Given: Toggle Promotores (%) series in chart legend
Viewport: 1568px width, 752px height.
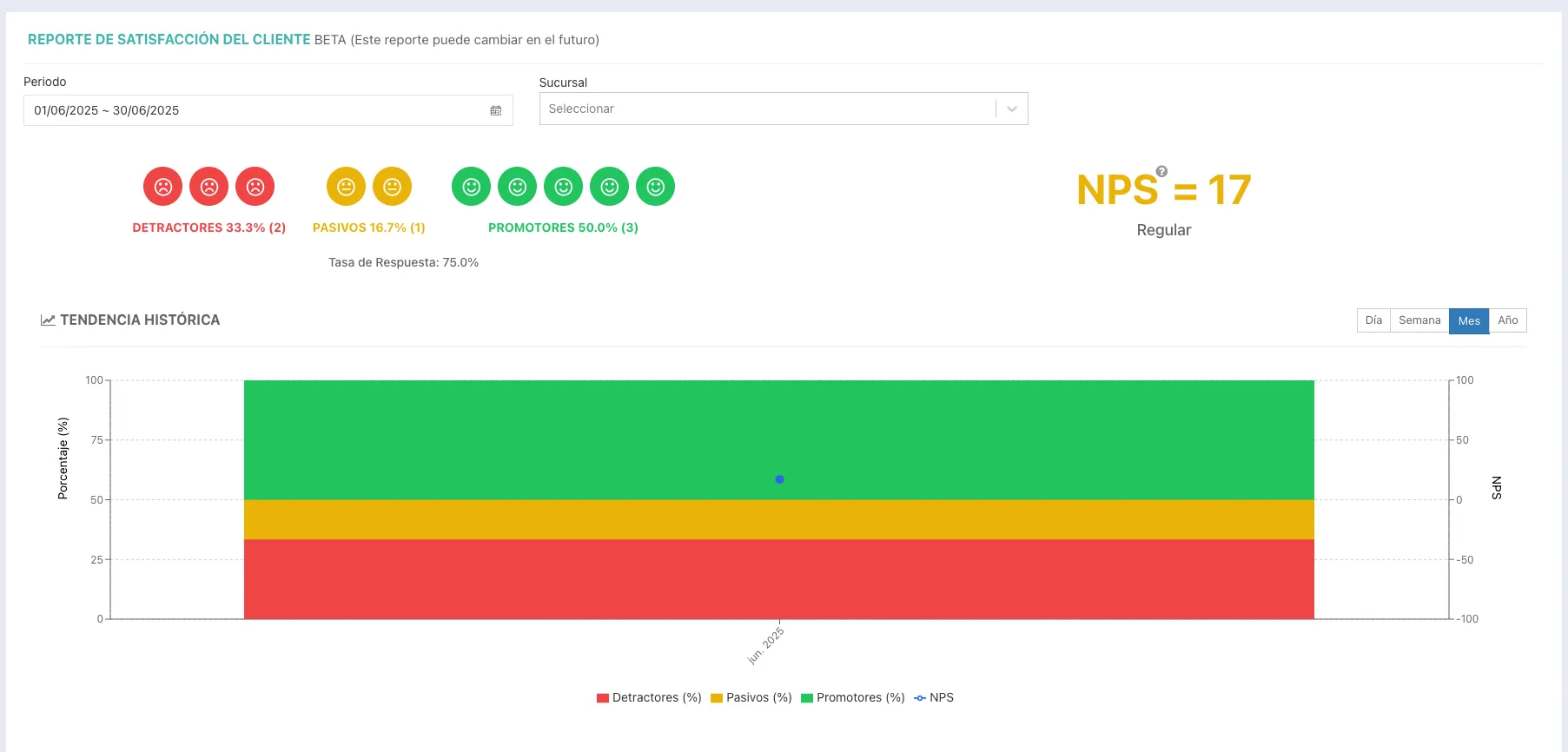Looking at the screenshot, I should click(x=853, y=697).
